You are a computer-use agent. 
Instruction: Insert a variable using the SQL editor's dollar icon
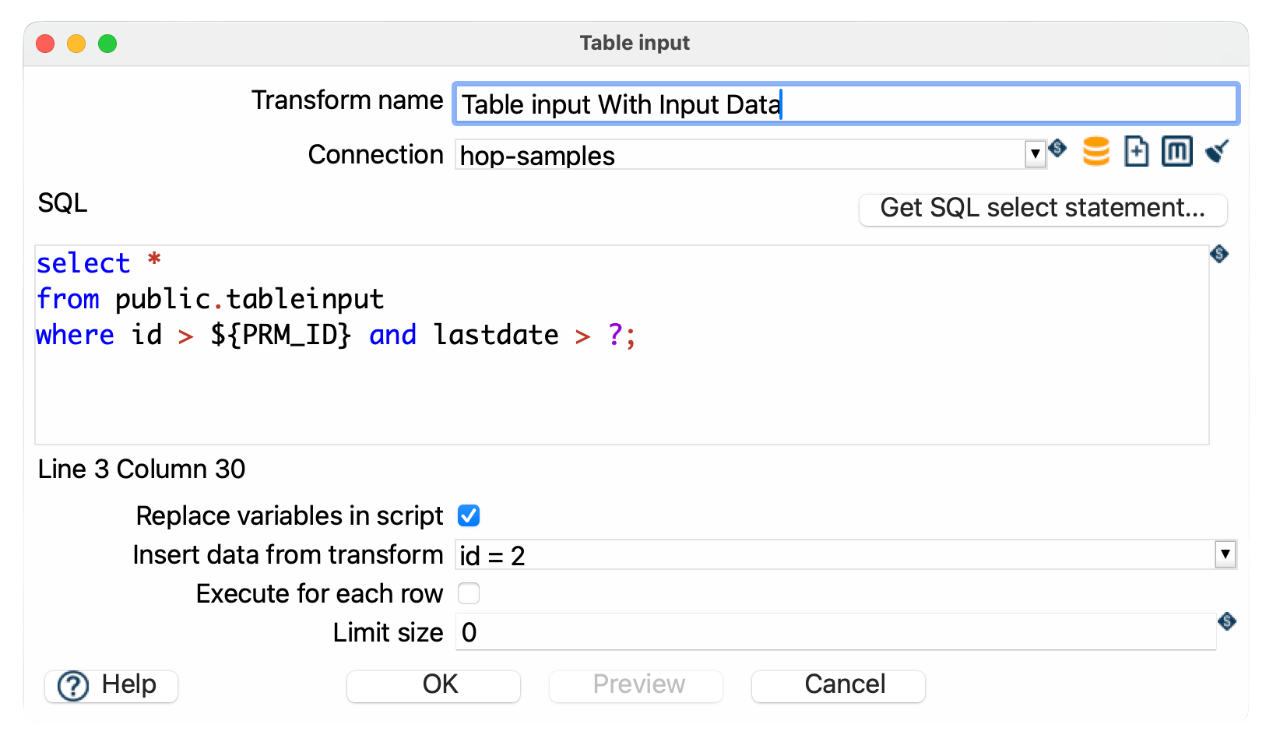tap(1219, 254)
